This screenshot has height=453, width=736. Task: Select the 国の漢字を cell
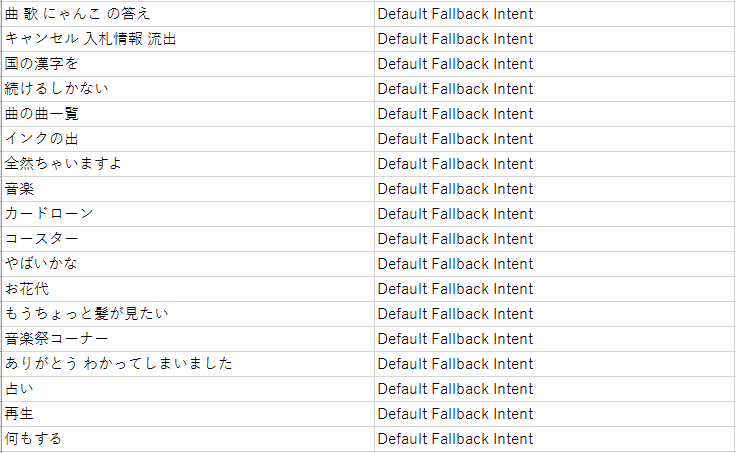point(188,64)
